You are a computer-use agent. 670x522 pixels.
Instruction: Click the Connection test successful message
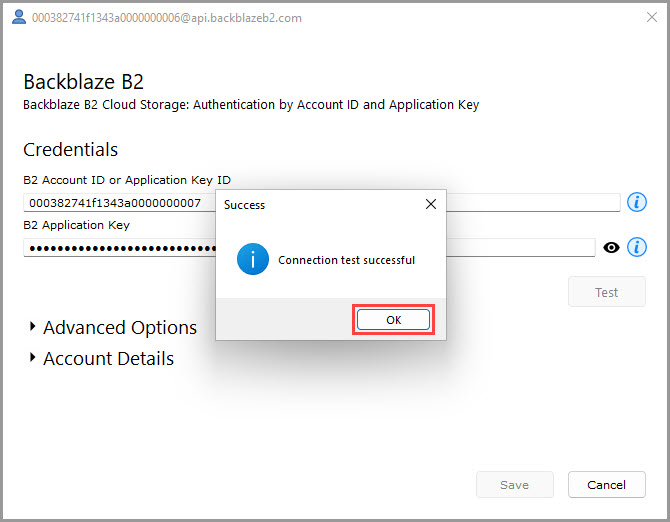[x=346, y=260]
